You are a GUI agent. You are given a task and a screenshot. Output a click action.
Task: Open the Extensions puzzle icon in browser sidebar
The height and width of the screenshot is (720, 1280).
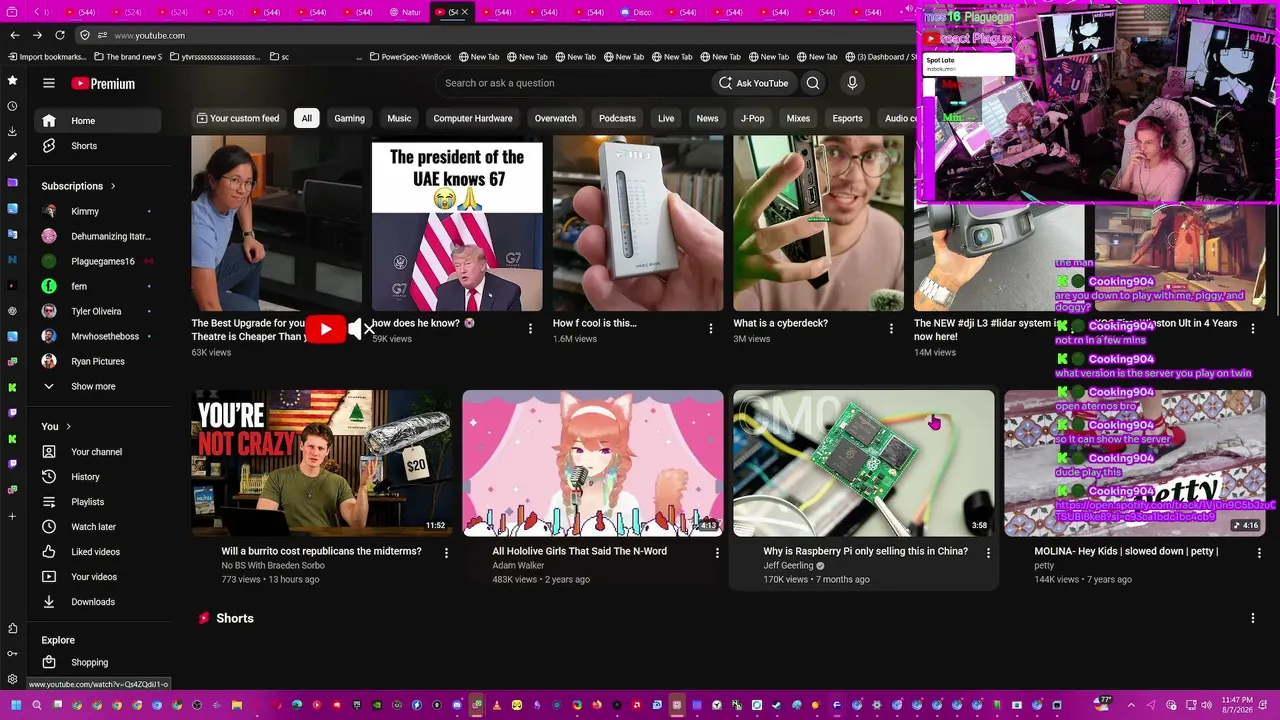[12, 628]
